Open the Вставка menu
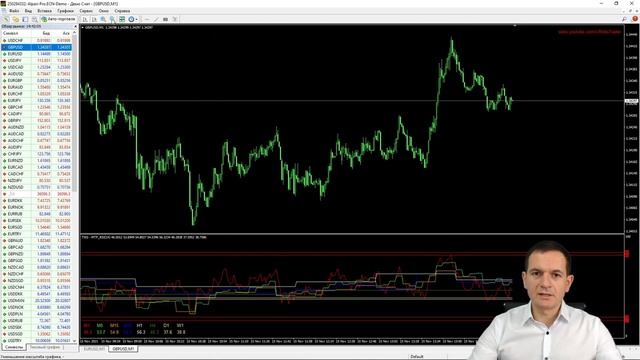 coord(44,11)
